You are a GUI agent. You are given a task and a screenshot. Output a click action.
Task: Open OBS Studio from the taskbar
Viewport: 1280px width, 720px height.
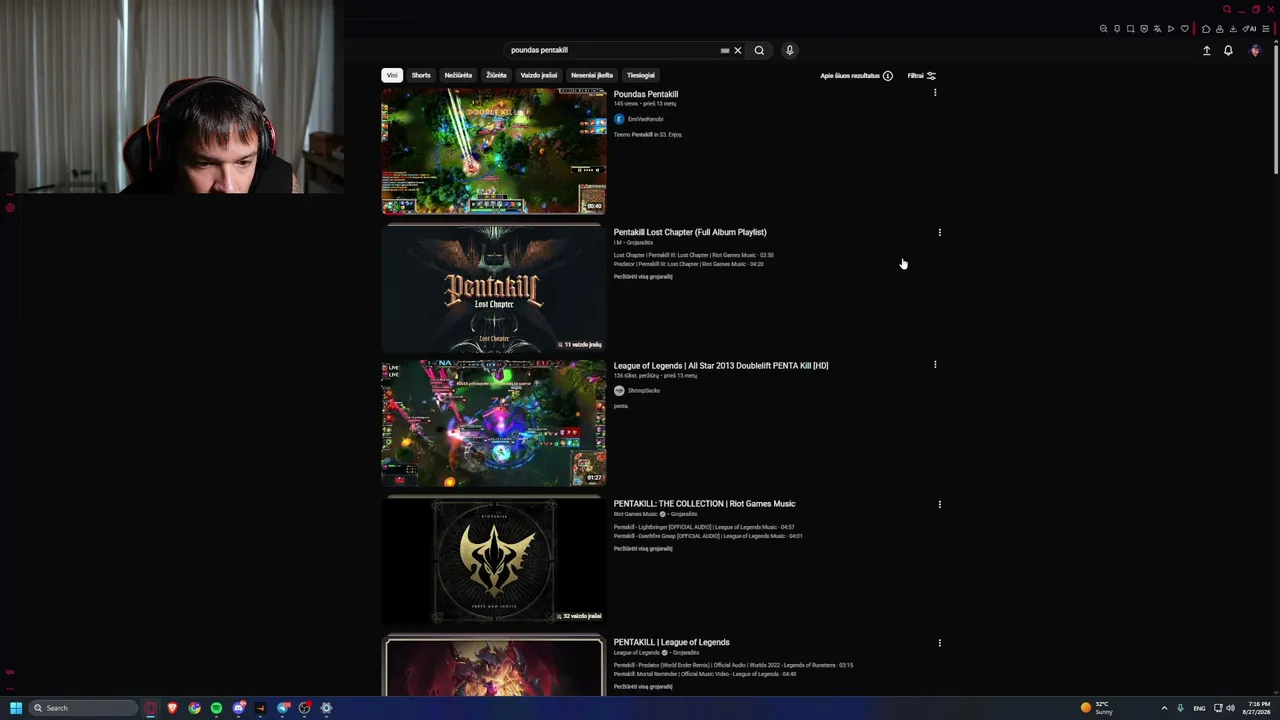point(305,708)
